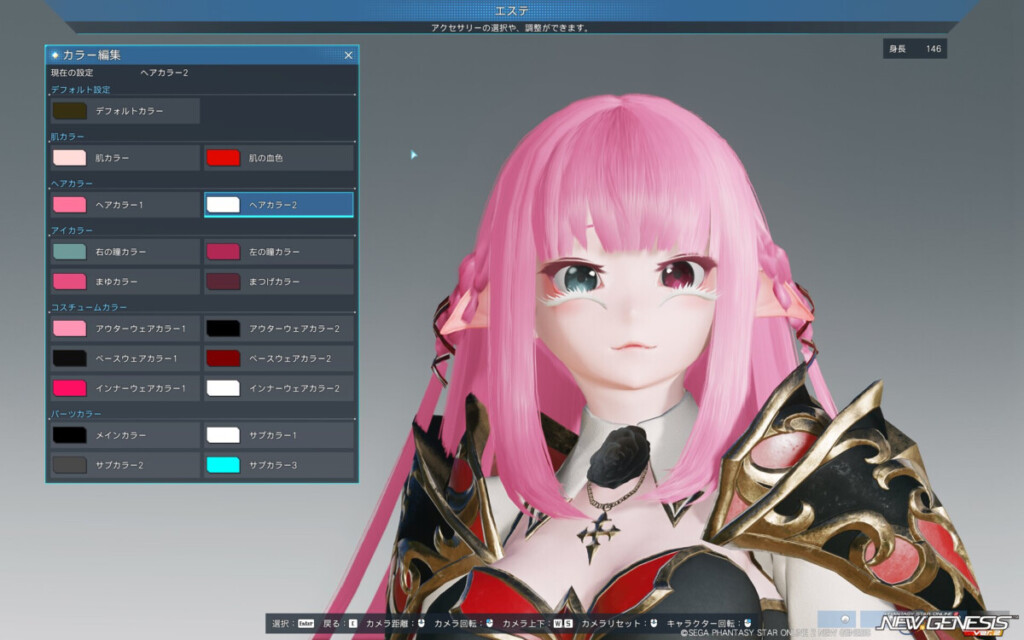The image size is (1024, 640).
Task: Click the skin flush (肌の血色) red chip
Action: click(x=277, y=157)
